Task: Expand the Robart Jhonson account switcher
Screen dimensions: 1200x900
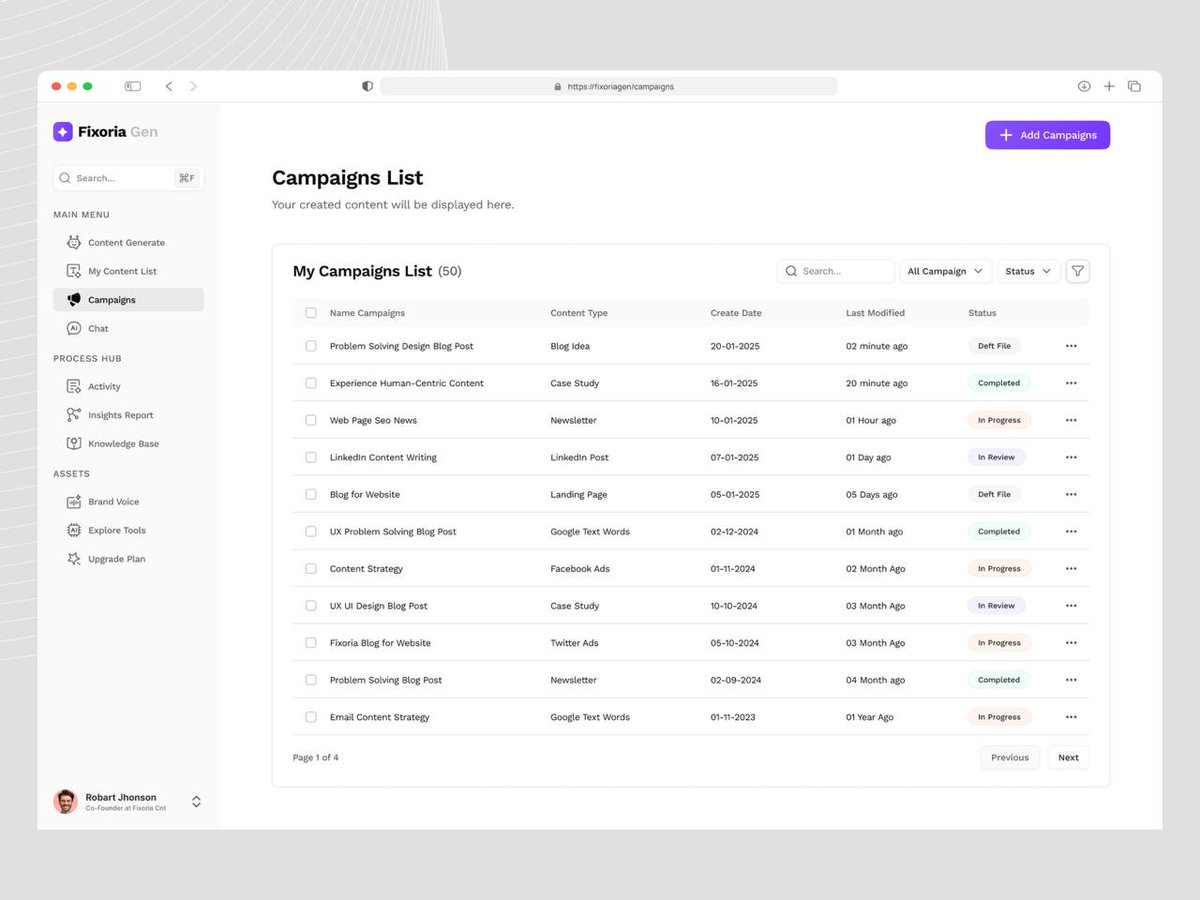Action: (x=196, y=802)
